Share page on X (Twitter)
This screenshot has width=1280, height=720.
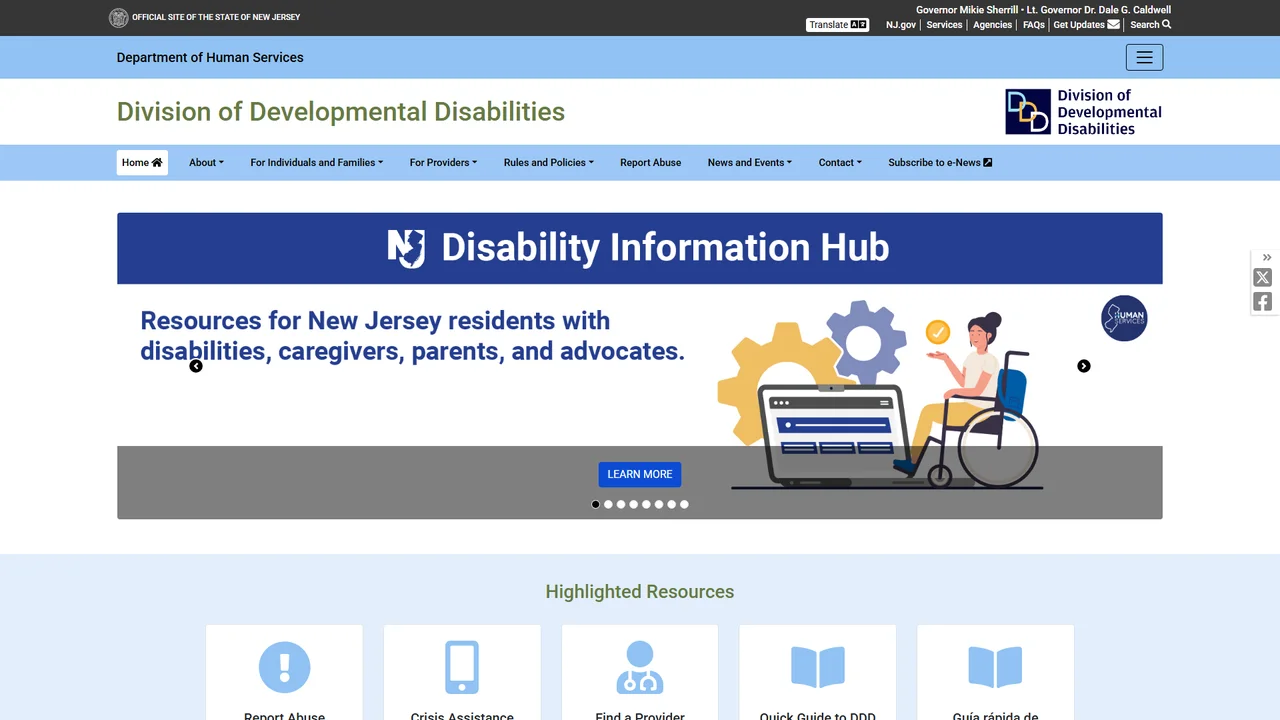coord(1263,278)
